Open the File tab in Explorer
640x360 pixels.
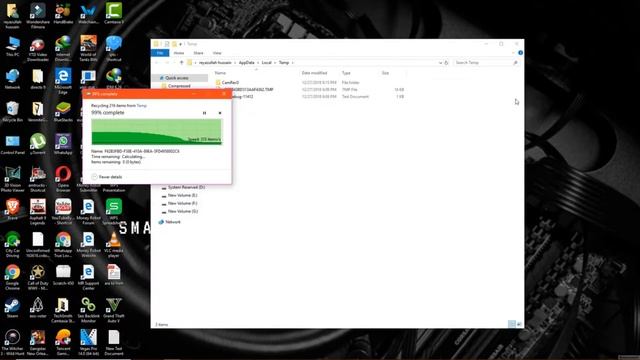point(160,53)
